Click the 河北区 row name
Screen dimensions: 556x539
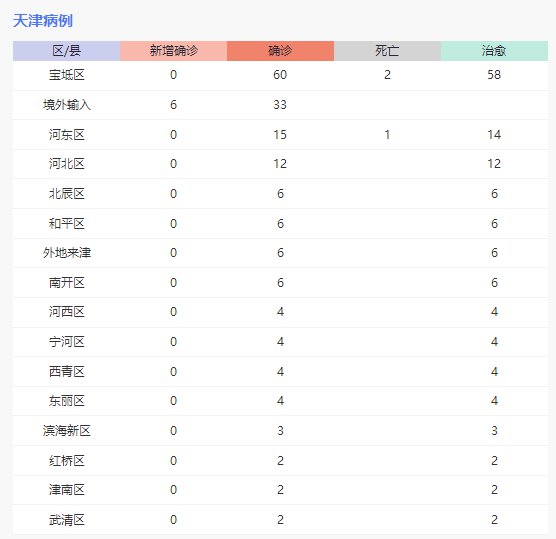click(67, 164)
